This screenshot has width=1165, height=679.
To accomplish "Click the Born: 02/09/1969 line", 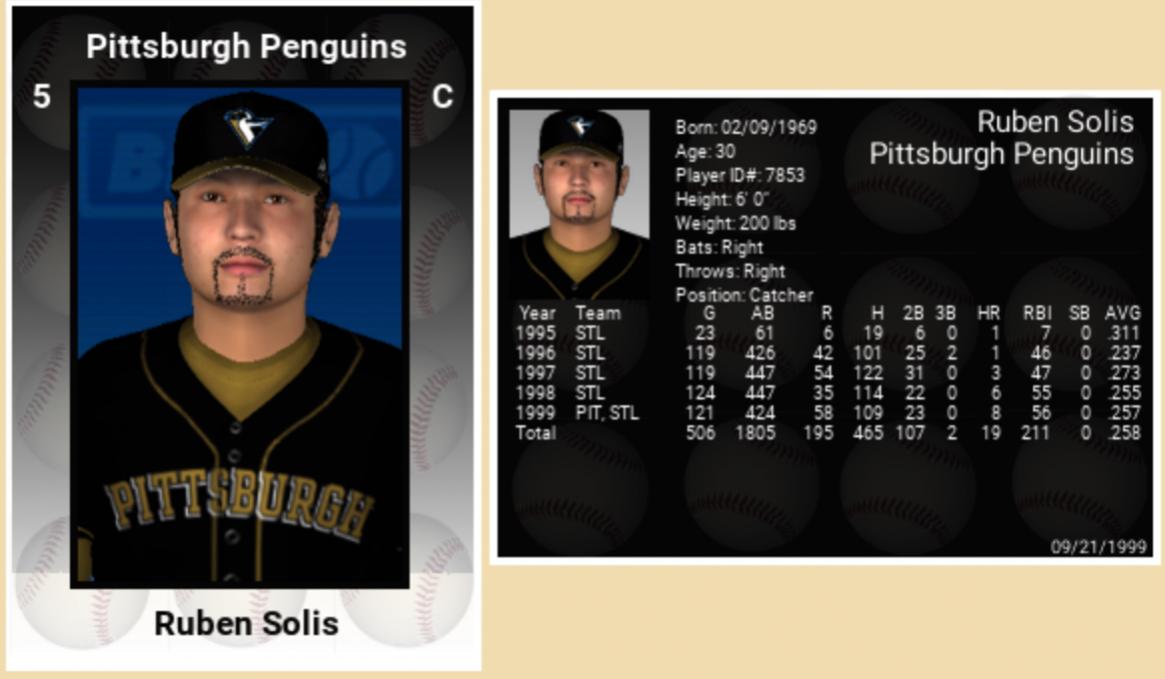I will point(746,128).
